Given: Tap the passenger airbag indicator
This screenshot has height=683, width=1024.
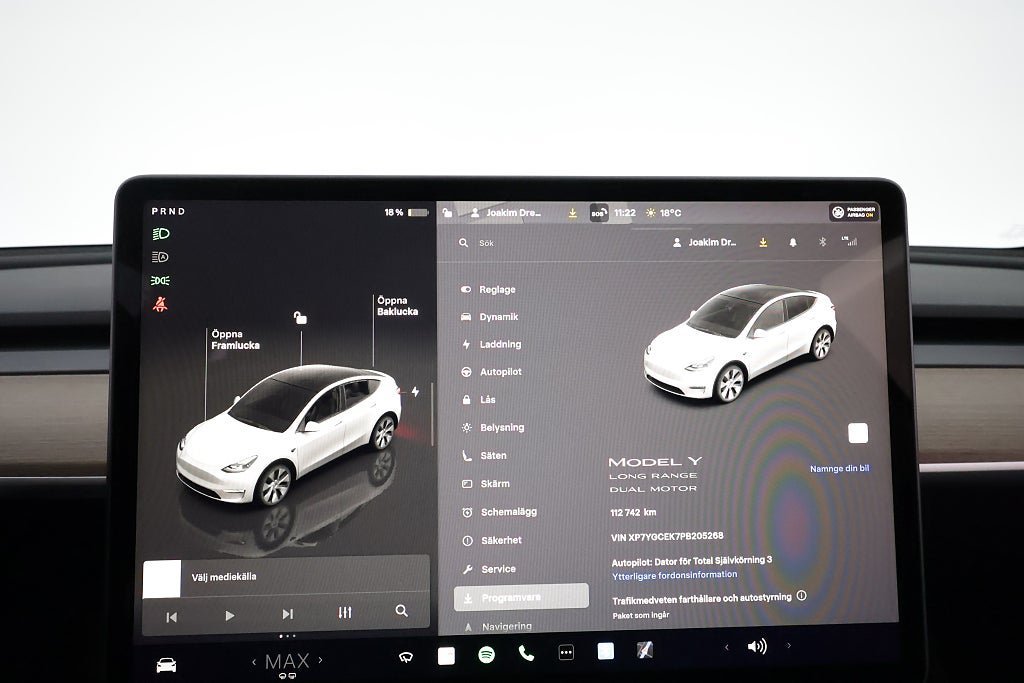Looking at the screenshot, I should click(854, 212).
